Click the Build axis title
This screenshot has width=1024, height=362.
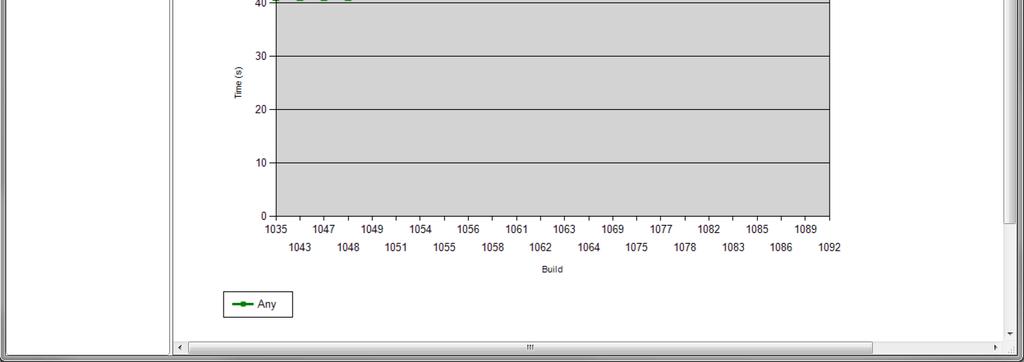pos(552,269)
